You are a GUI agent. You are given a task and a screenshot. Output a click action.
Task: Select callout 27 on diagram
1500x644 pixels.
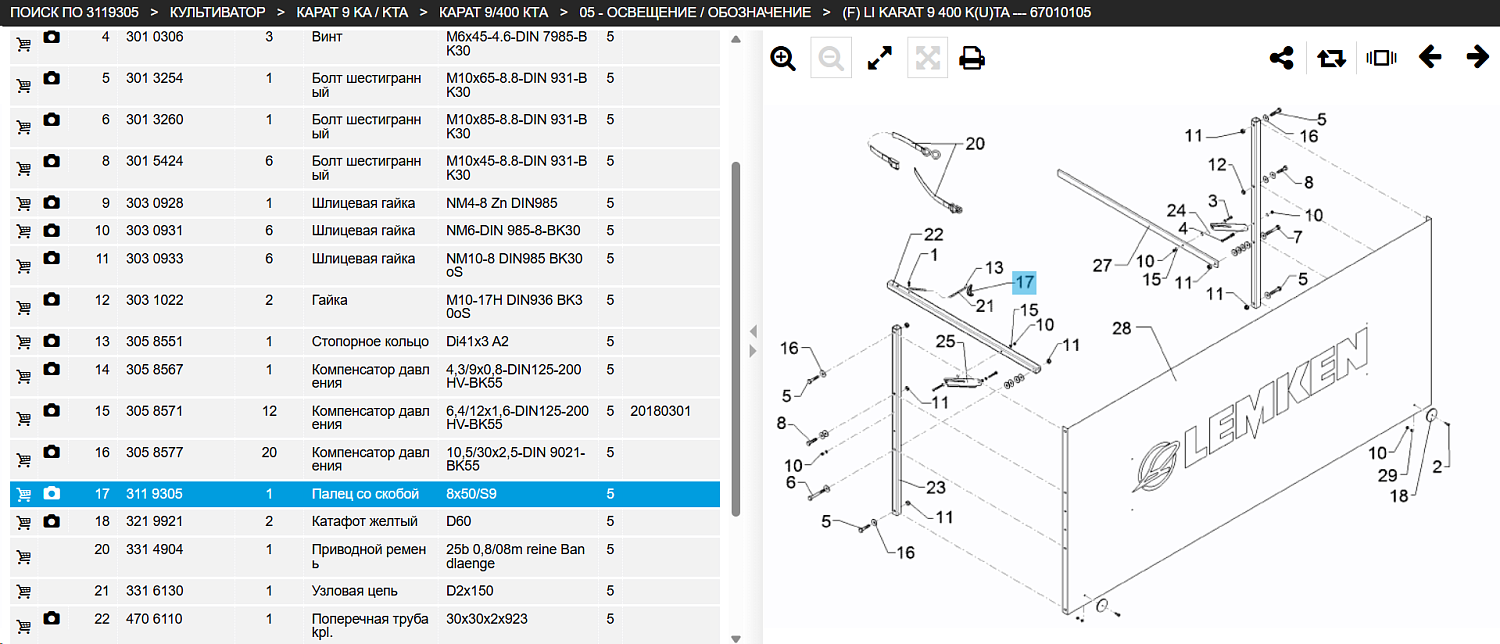click(1102, 266)
